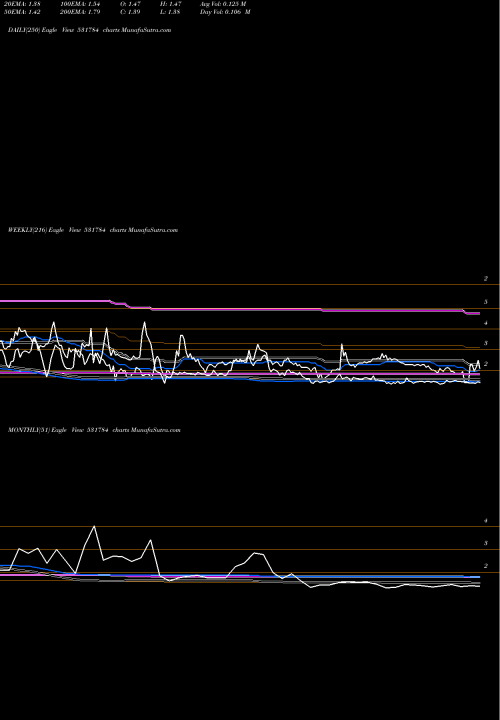Click the 100EMA: 1.54 reading

pos(79,4)
